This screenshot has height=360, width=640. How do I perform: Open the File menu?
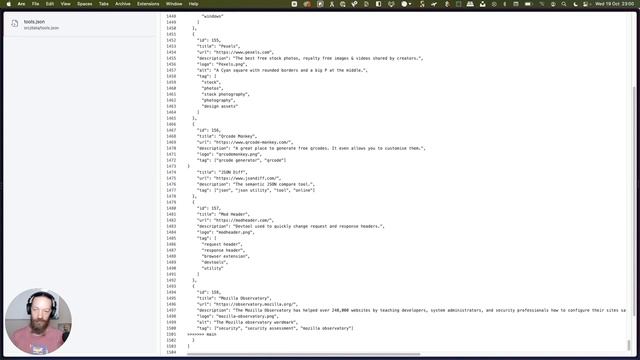point(36,4)
